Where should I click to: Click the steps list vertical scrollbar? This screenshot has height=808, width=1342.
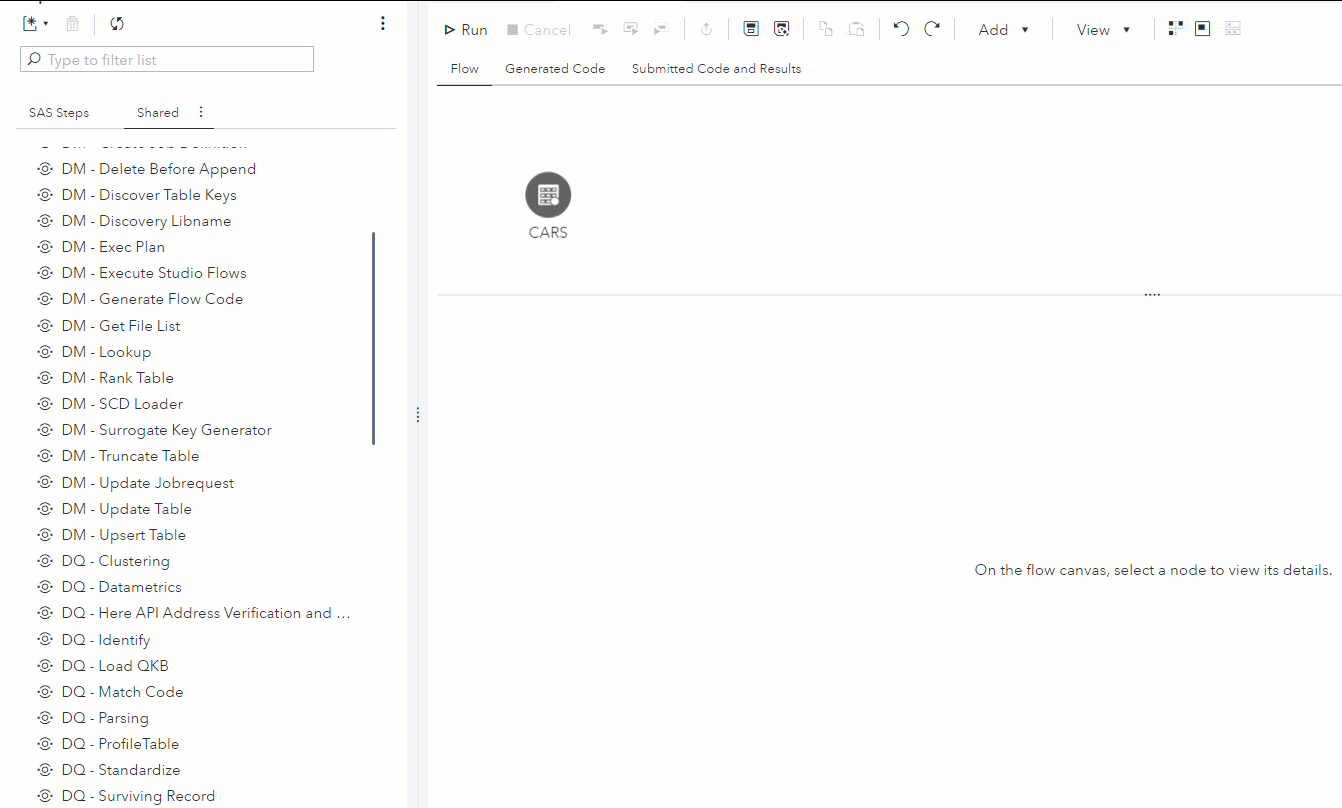point(373,339)
